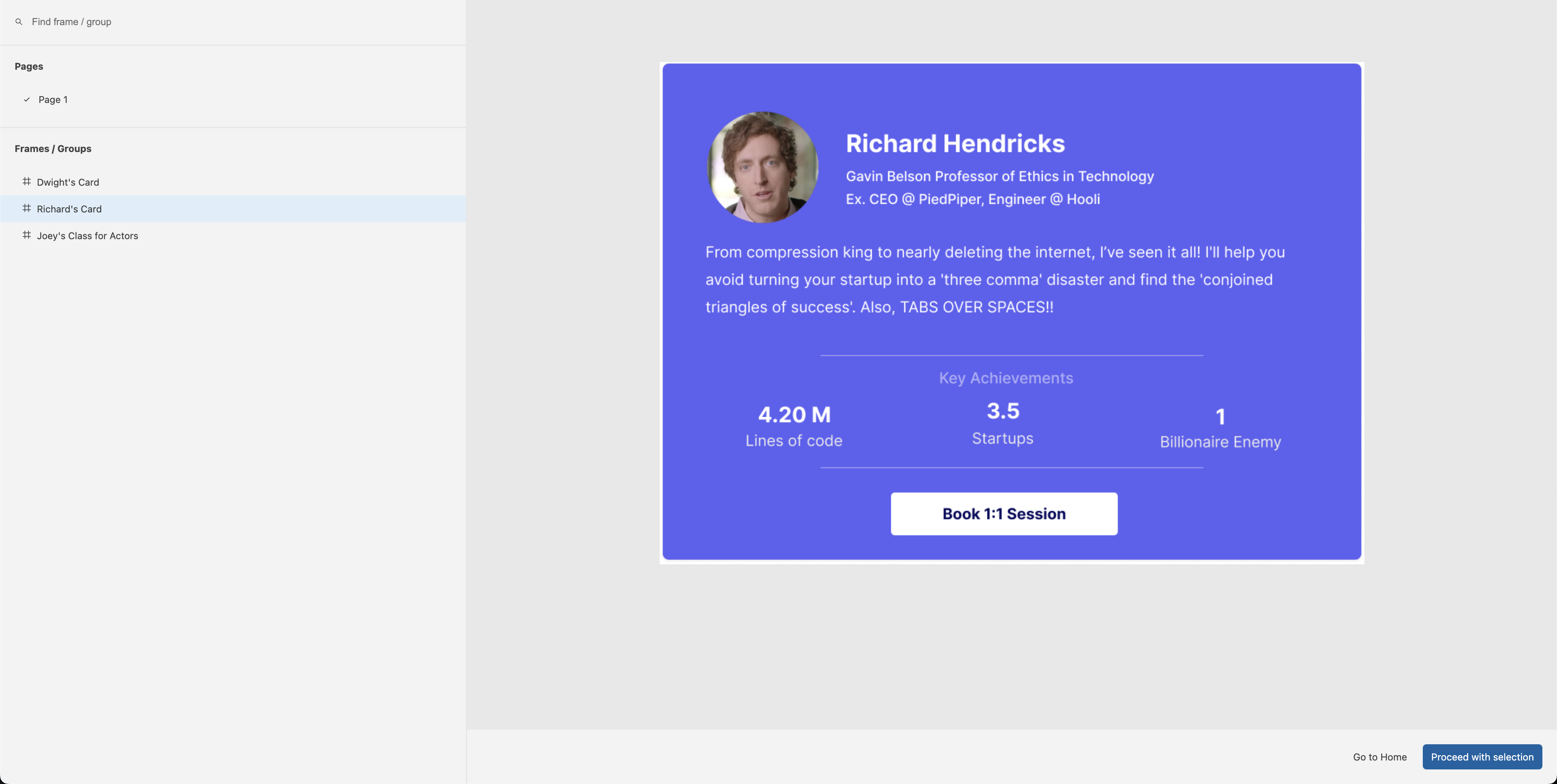Click the Lines of code label
The height and width of the screenshot is (784, 1557).
pyautogui.click(x=794, y=441)
